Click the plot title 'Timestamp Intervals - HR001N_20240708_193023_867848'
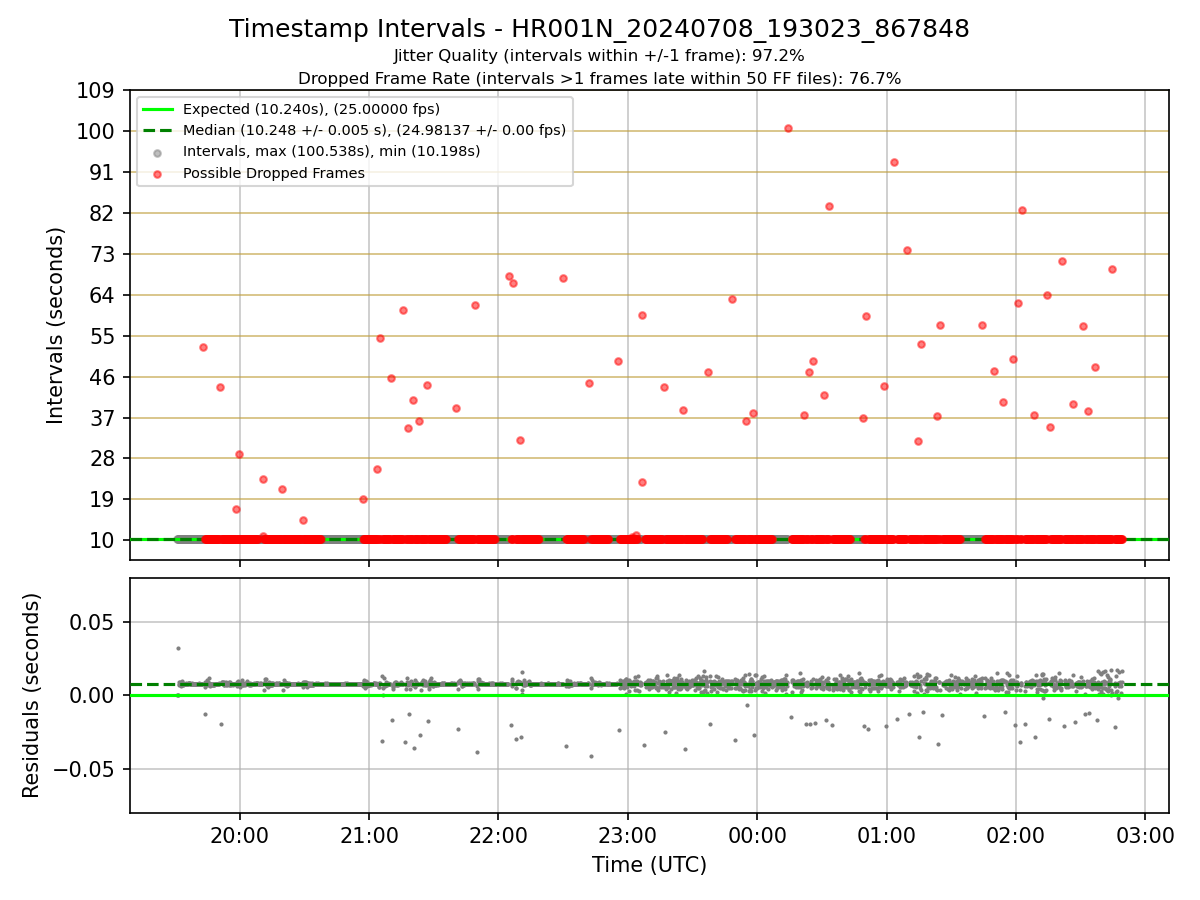1200x900 pixels. [599, 29]
